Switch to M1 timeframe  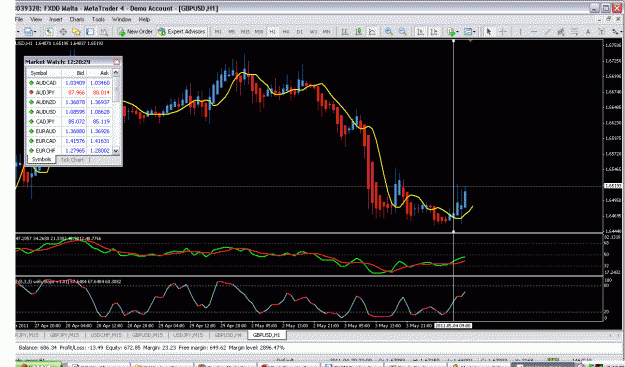click(x=218, y=31)
